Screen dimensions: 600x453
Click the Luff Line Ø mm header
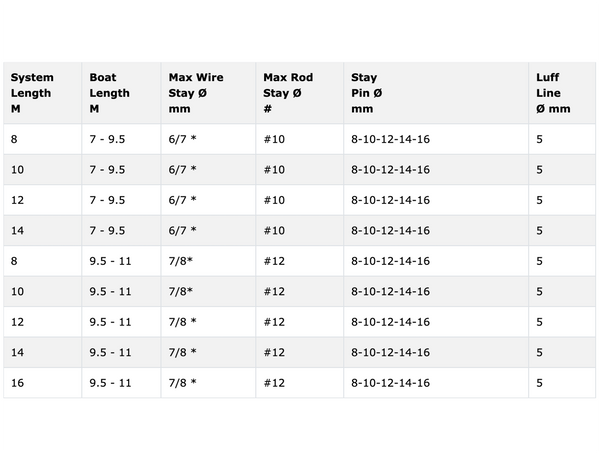[x=553, y=93]
